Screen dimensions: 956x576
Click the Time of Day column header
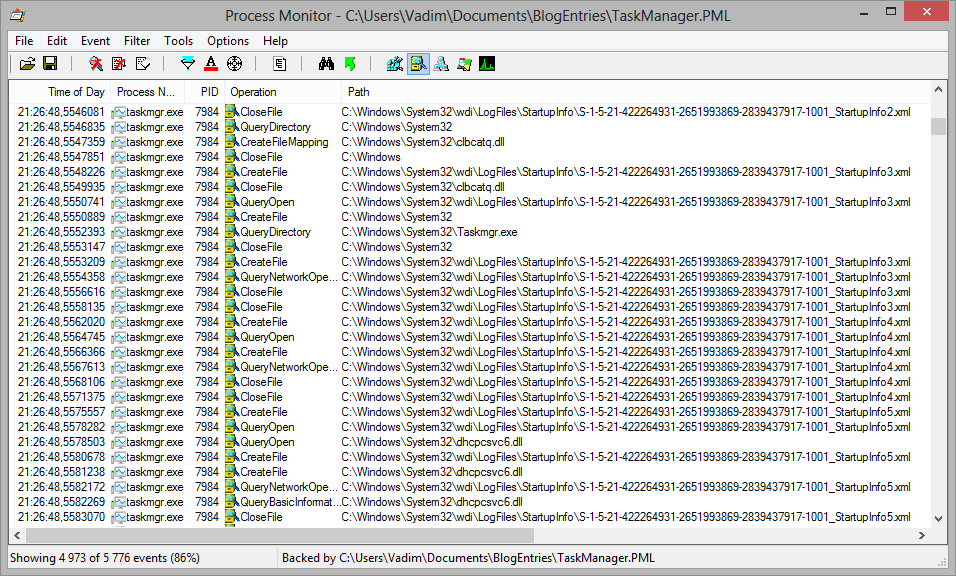pos(60,92)
